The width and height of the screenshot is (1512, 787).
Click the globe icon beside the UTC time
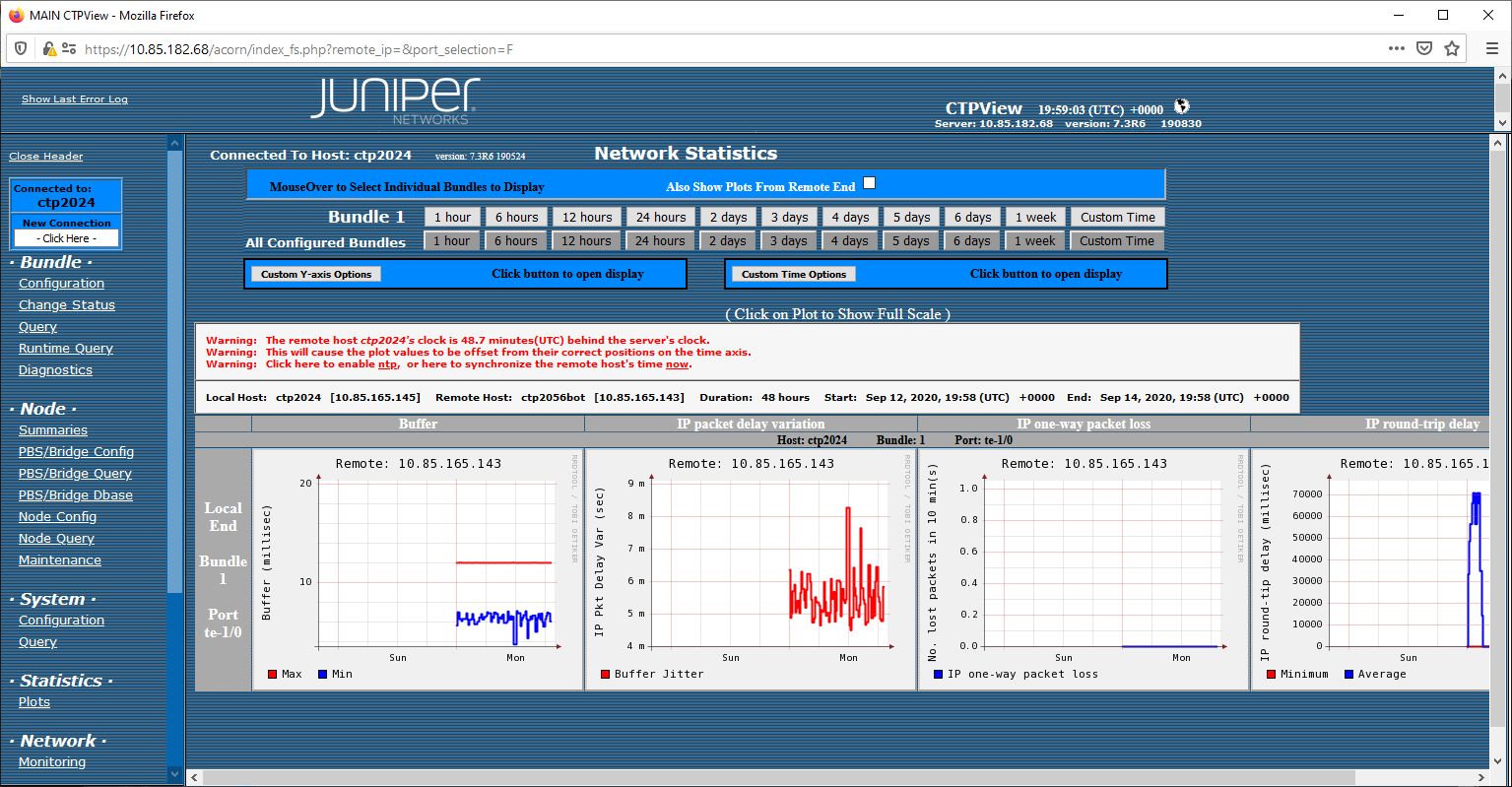[1182, 107]
